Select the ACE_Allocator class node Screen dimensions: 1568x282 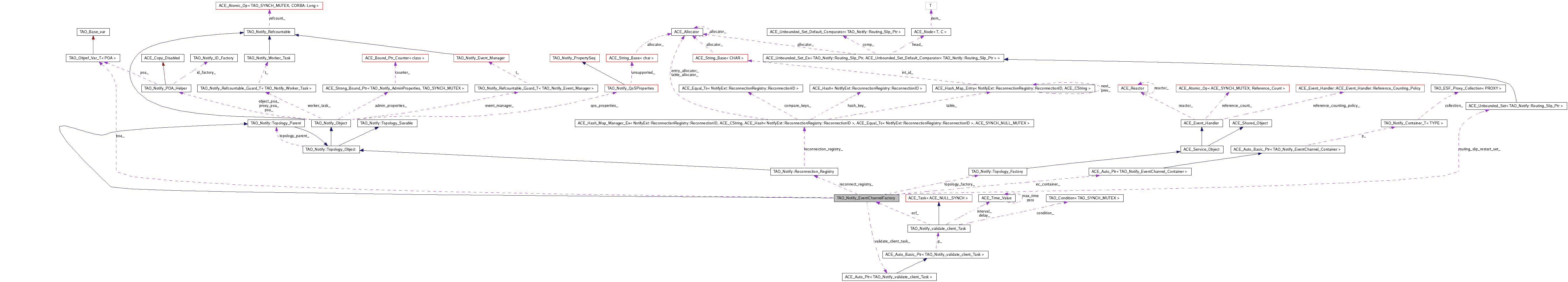687,32
